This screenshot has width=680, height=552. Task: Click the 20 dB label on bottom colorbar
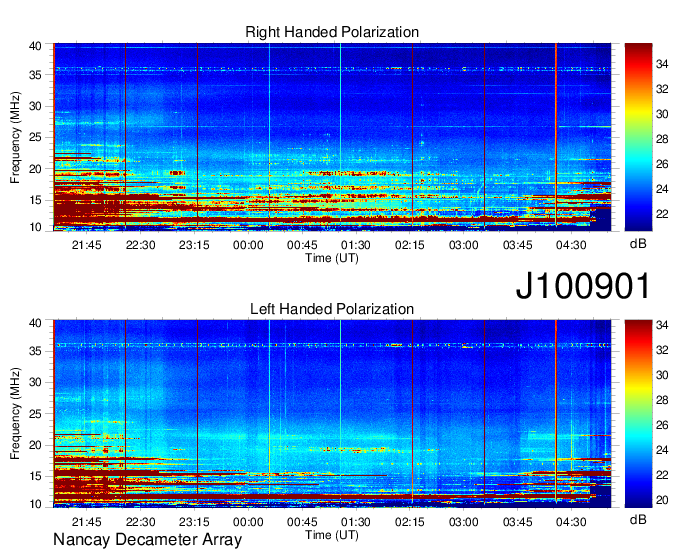click(x=662, y=500)
